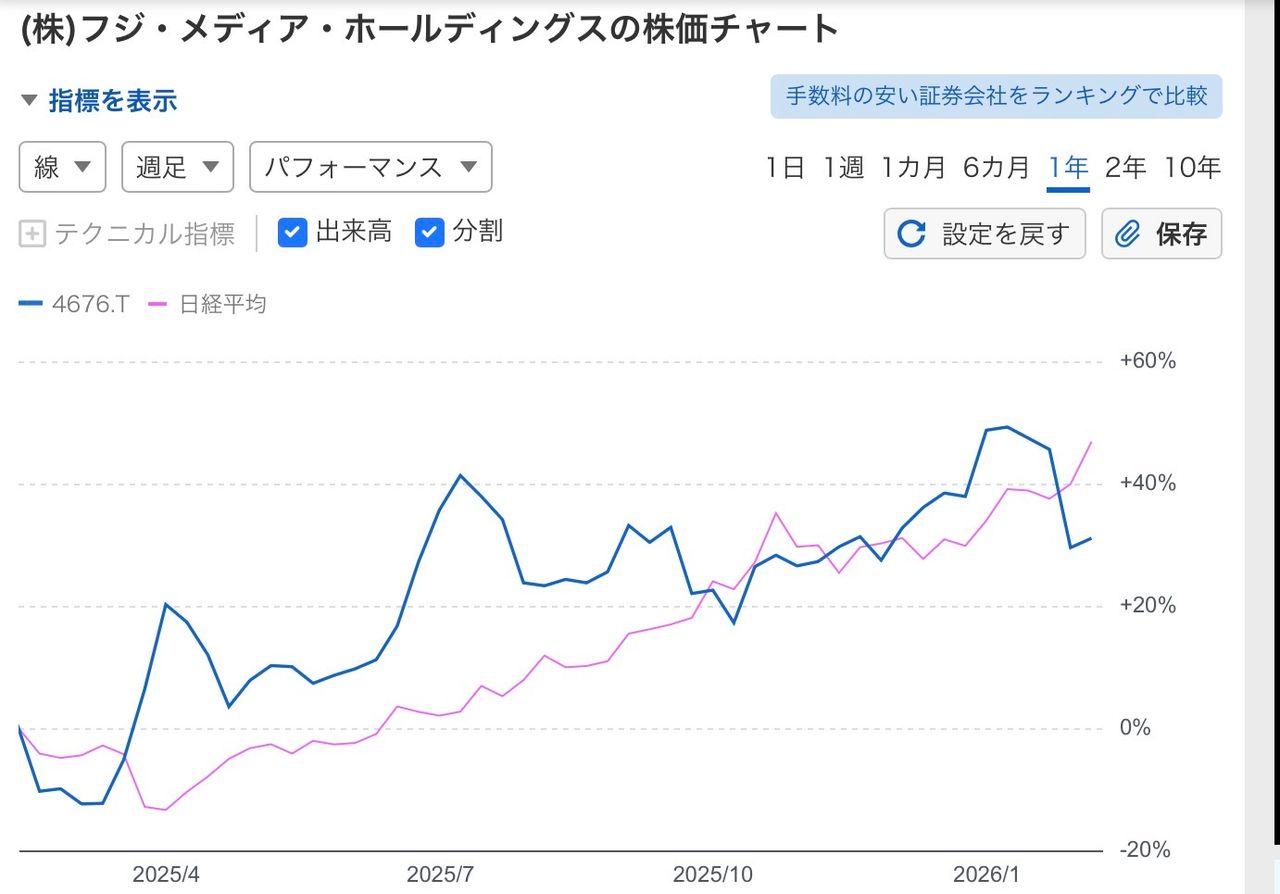Switch to the 1日 time range
Viewport: 1280px width, 894px height.
785,168
